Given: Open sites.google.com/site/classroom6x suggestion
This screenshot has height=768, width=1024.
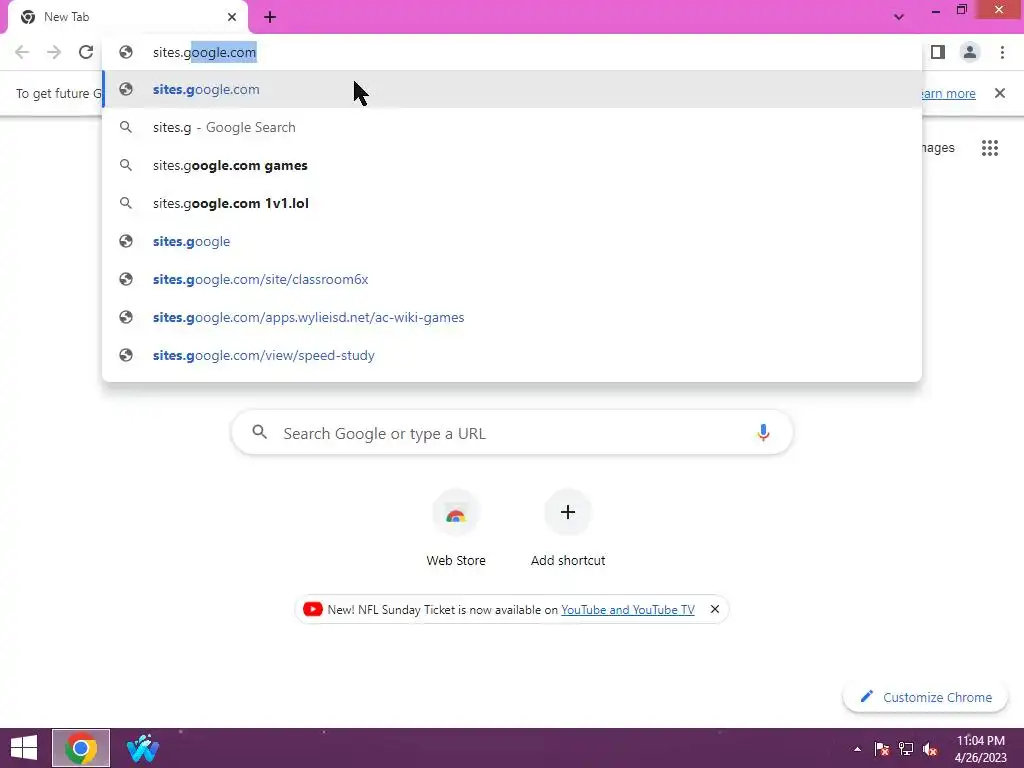Looking at the screenshot, I should tap(512, 280).
